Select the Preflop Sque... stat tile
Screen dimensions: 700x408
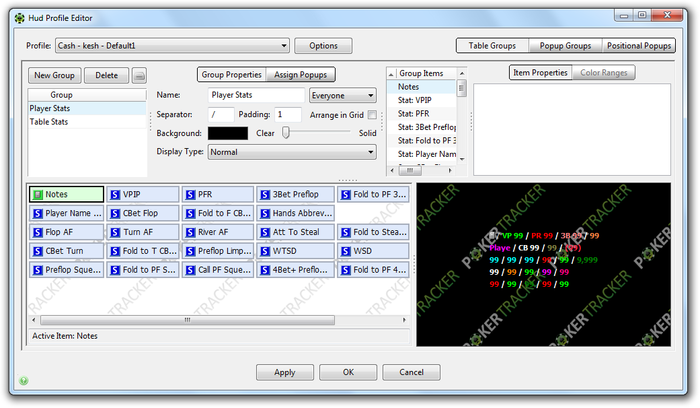(67, 270)
